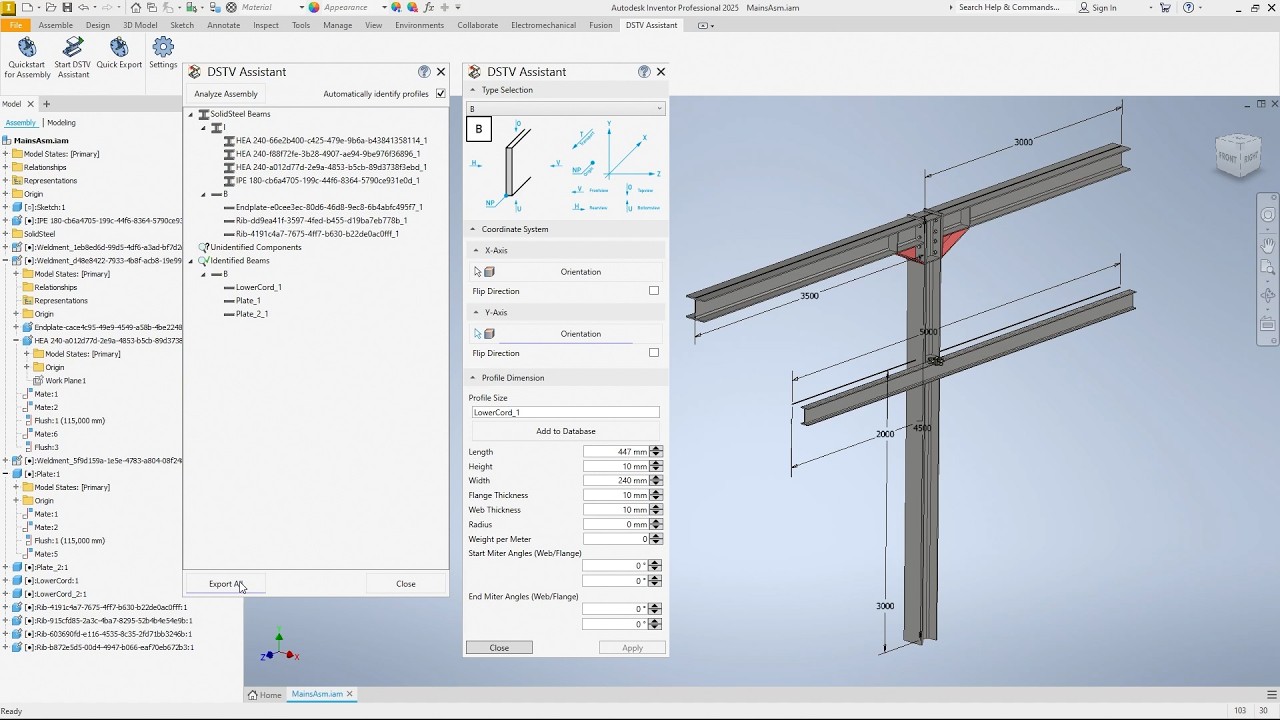Launch Quickstart for Assembly tool

click(27, 57)
